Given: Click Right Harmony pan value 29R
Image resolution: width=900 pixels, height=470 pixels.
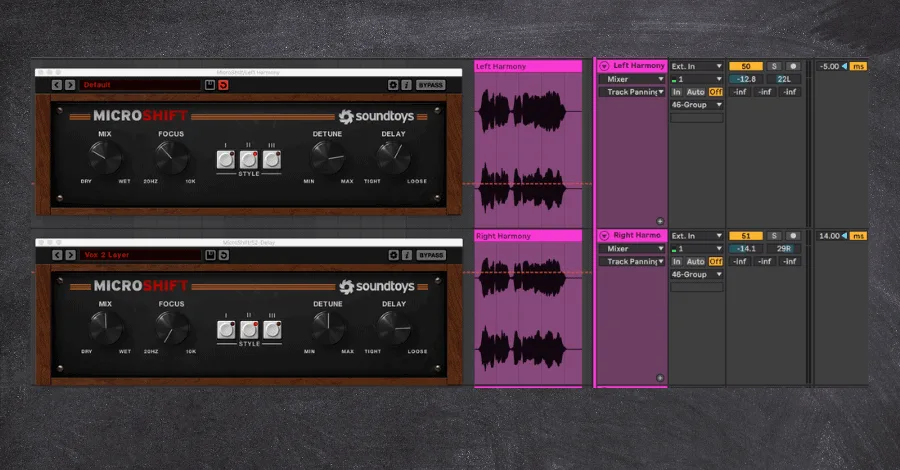Looking at the screenshot, I should [x=783, y=248].
